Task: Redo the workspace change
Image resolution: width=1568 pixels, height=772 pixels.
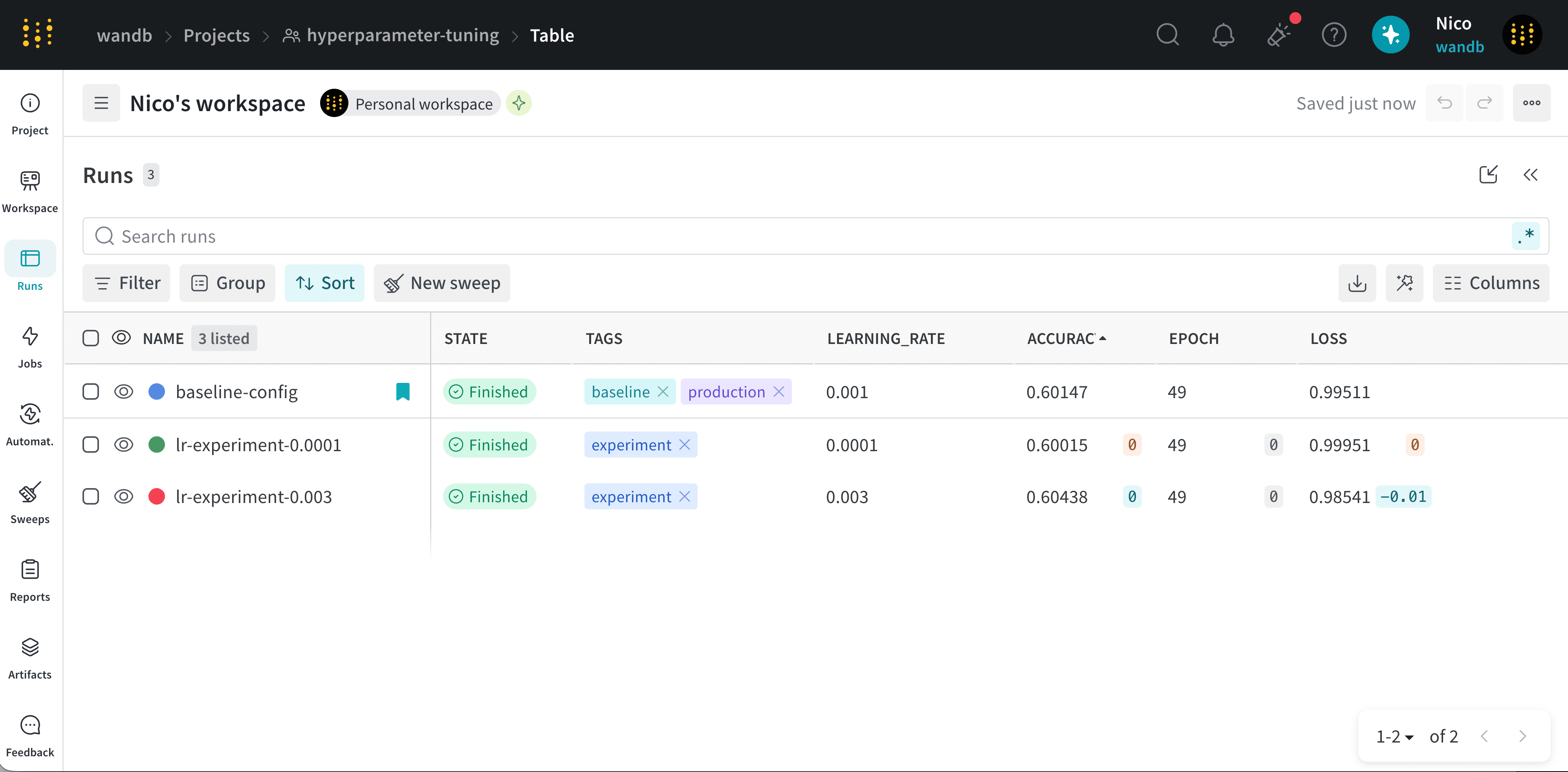Action: click(1485, 103)
